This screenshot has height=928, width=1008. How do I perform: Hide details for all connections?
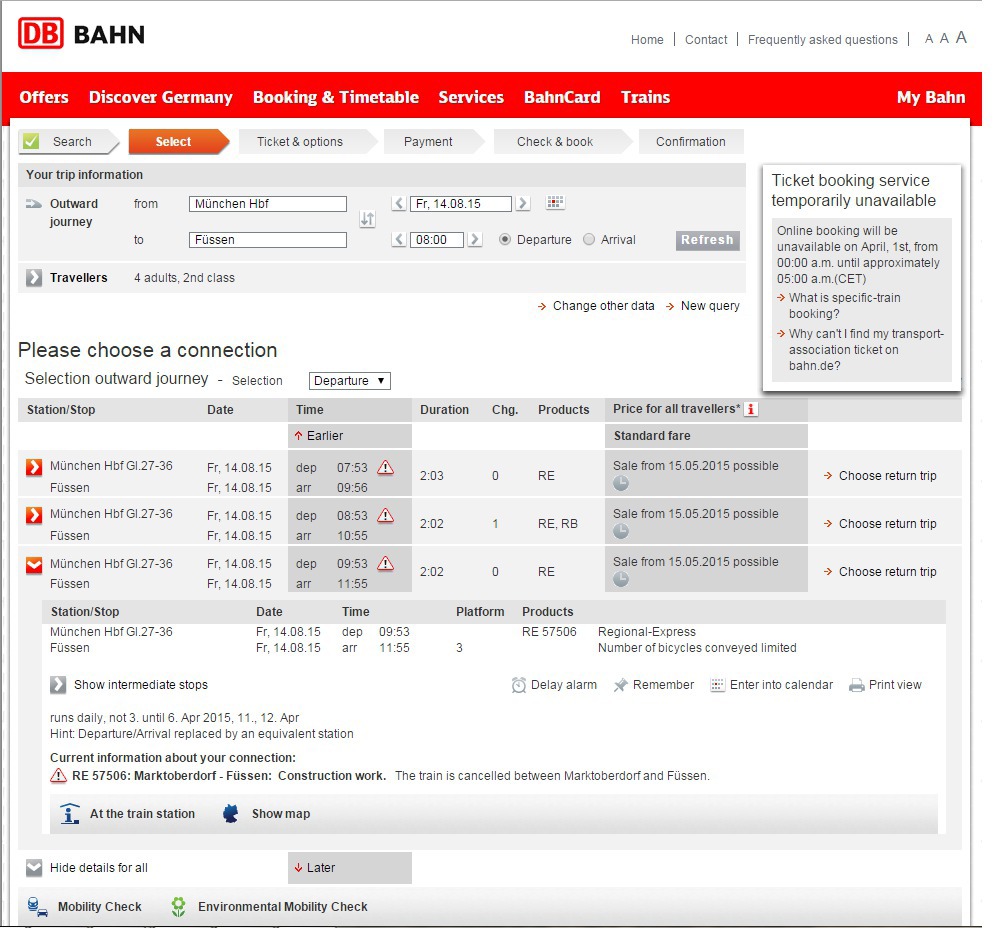[87, 868]
